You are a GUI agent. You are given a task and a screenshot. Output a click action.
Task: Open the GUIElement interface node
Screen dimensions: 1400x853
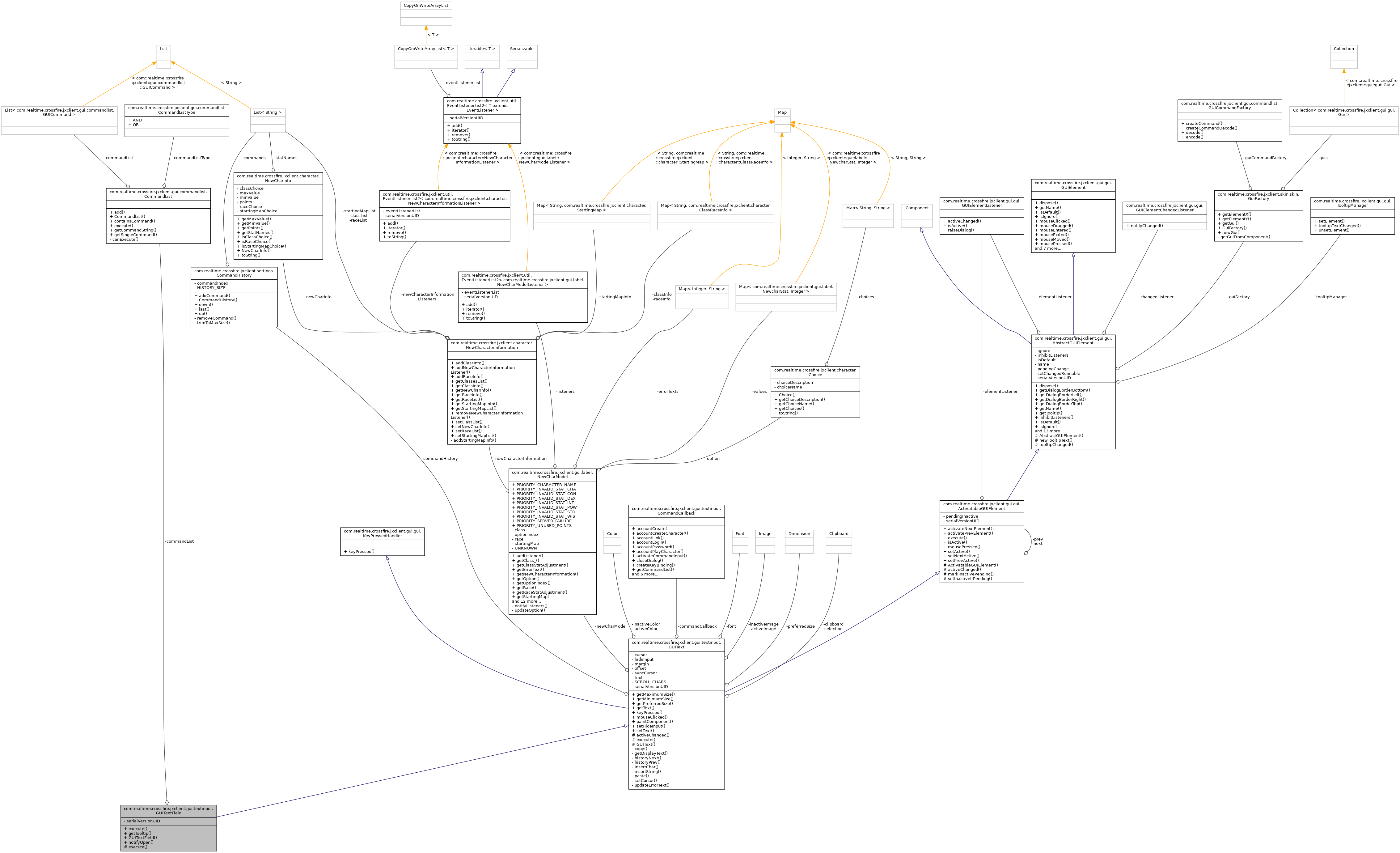point(1073,216)
